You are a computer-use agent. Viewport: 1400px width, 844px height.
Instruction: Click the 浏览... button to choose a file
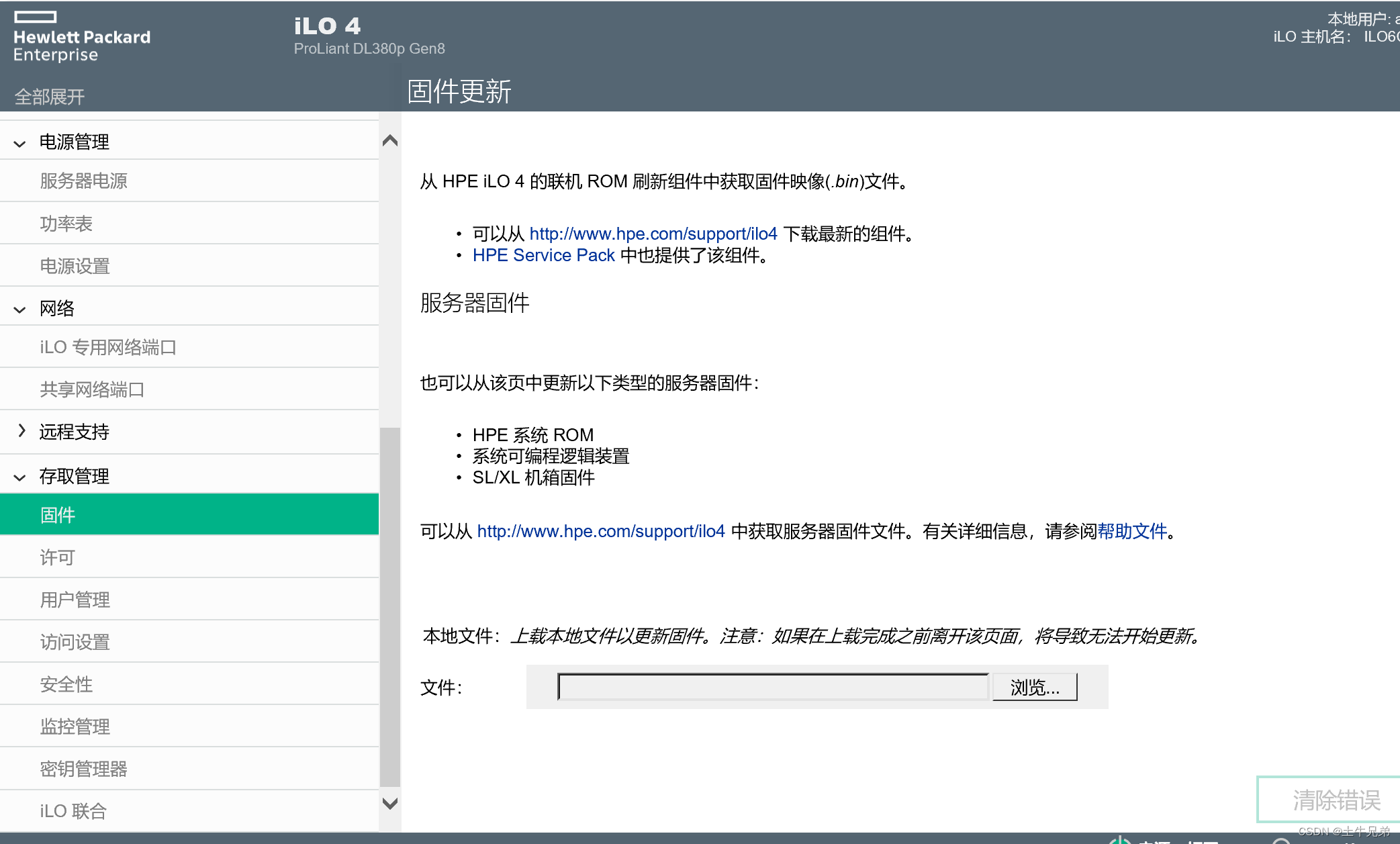(x=1033, y=686)
